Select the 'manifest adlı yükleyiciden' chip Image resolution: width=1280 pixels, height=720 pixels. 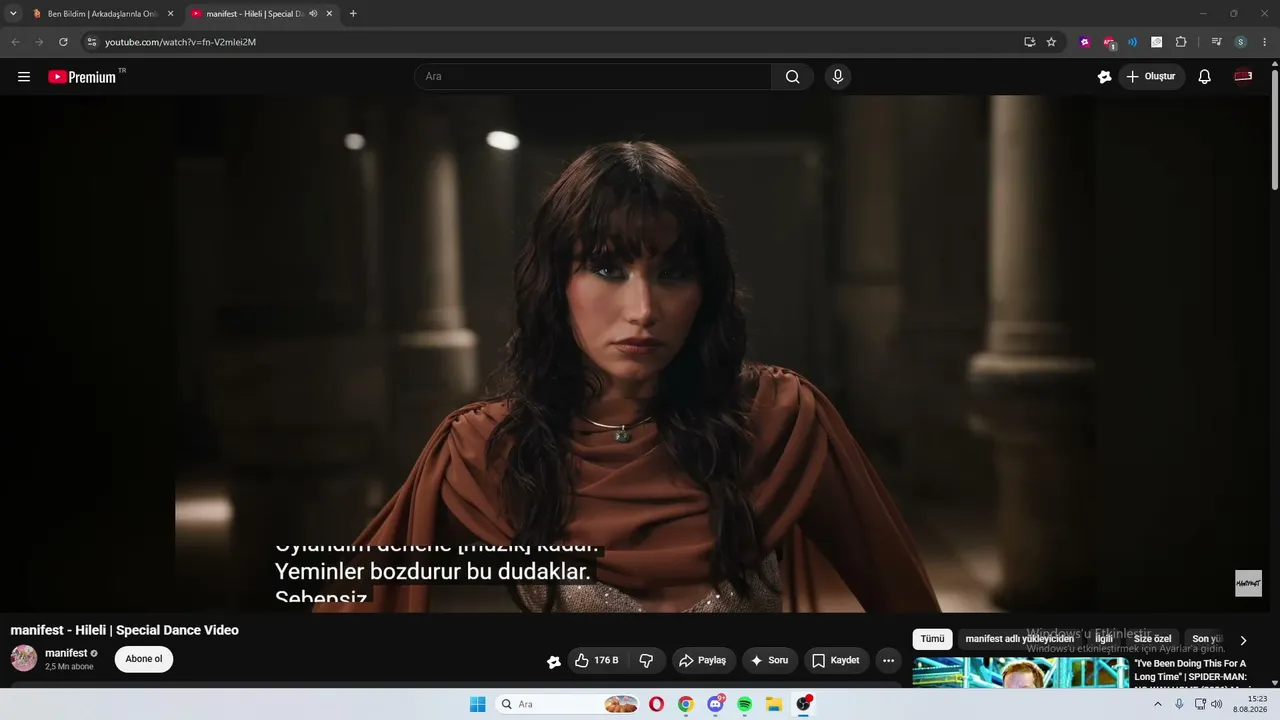1019,639
